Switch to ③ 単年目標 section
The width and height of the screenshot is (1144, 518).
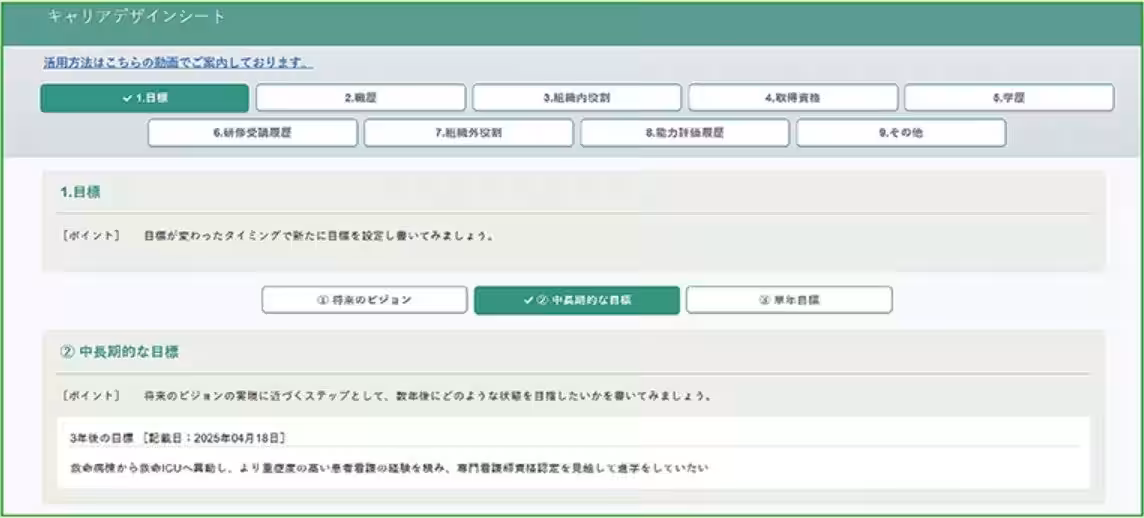(x=789, y=300)
